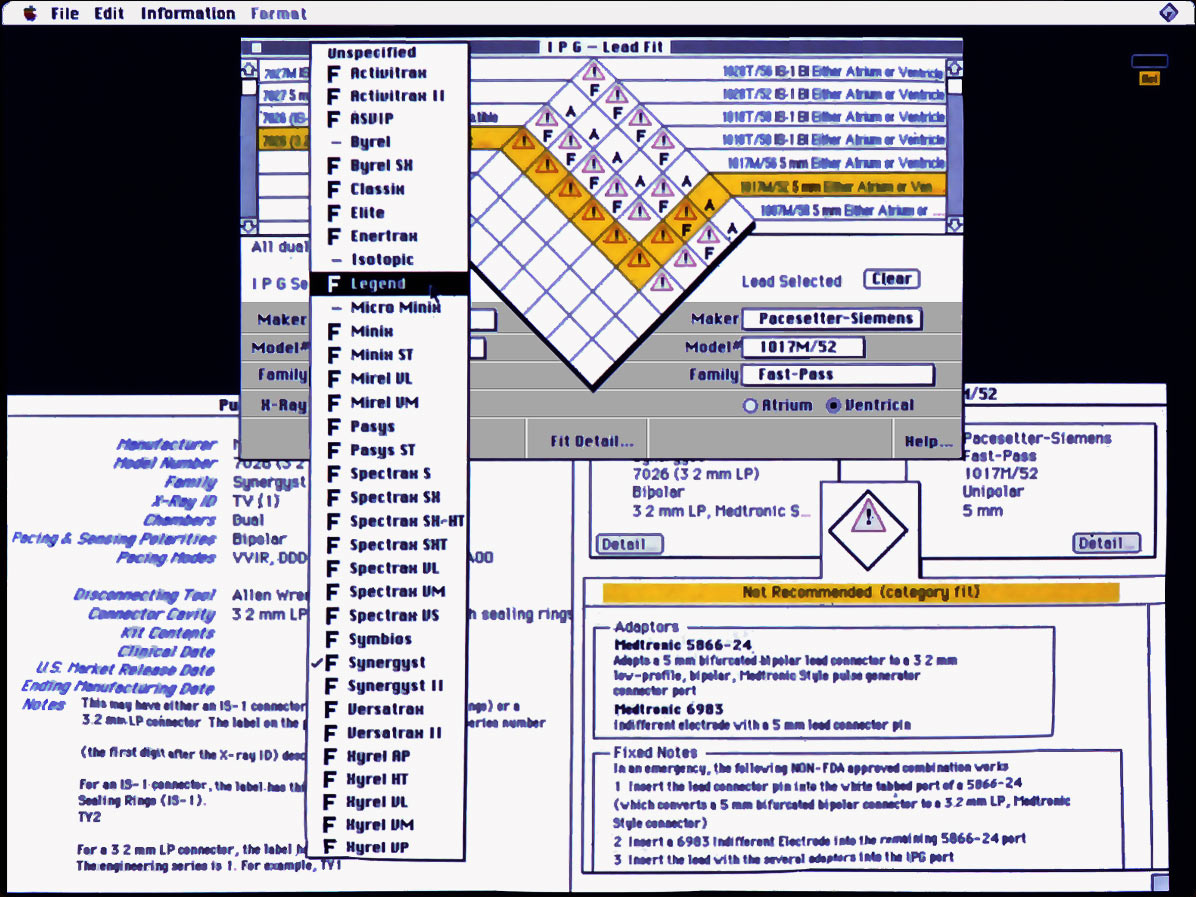The height and width of the screenshot is (897, 1196).
Task: Click the lead Detail button under 5 mm
Action: pyautogui.click(x=1107, y=543)
